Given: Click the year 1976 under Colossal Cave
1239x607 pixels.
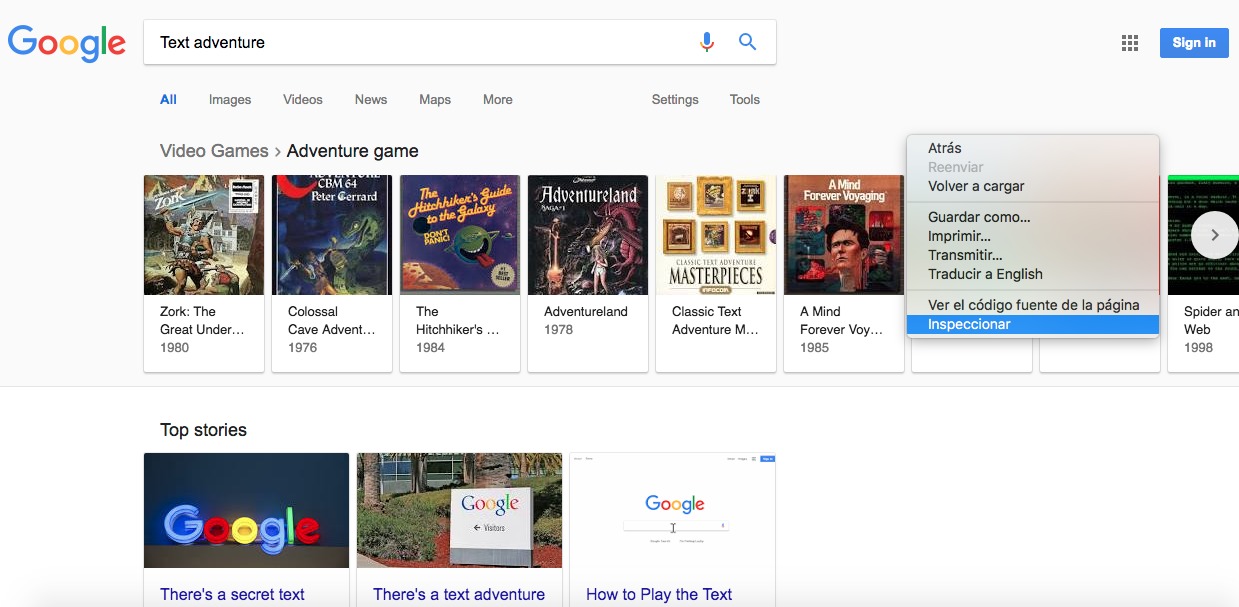Looking at the screenshot, I should (303, 348).
